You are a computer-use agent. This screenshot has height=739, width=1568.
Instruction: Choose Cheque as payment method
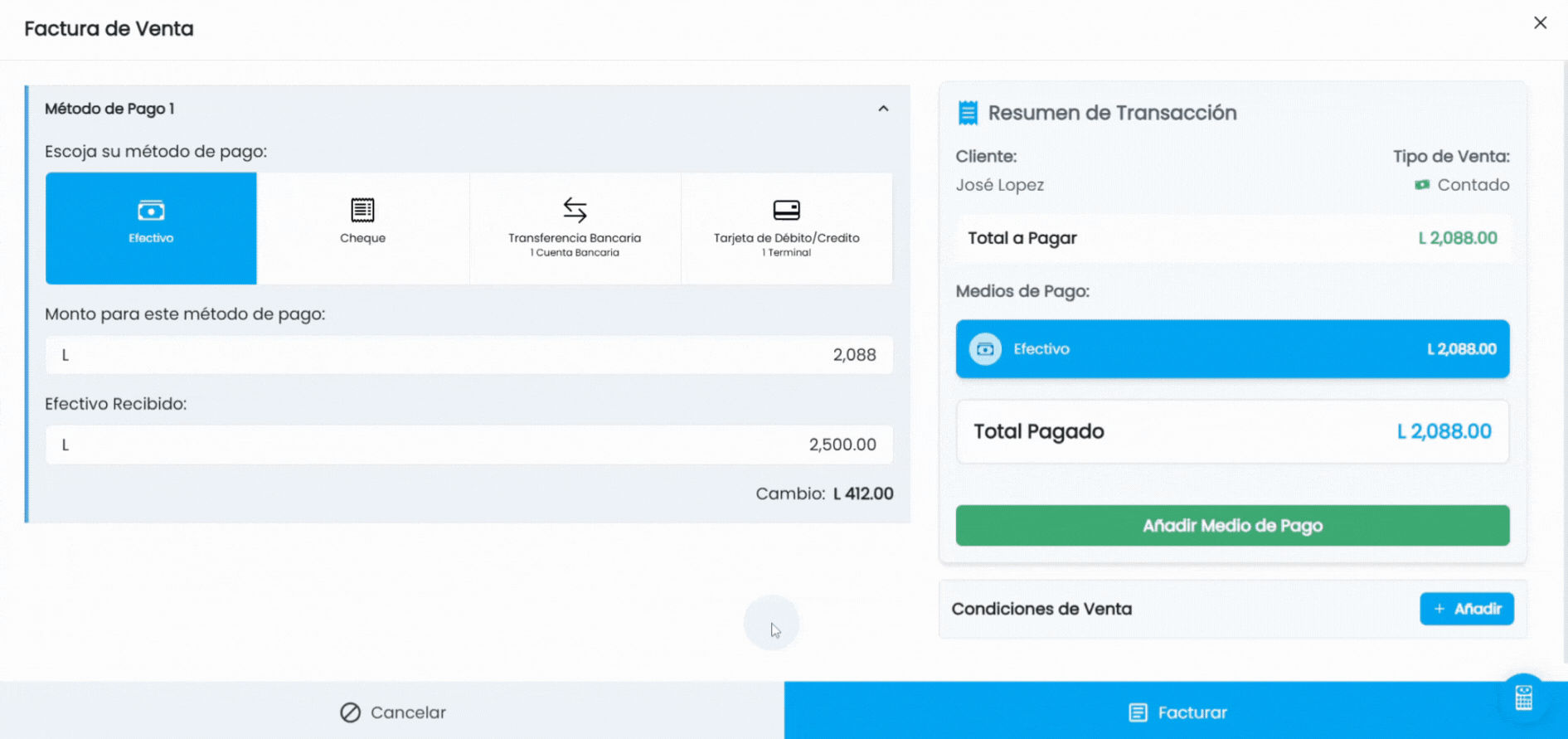pos(363,228)
